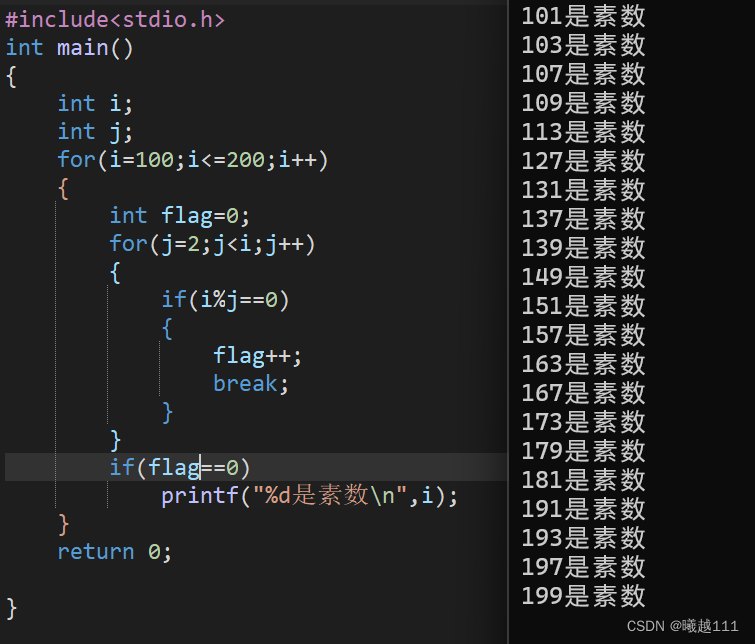Click output line '137是素数'
The width and height of the screenshot is (755, 644).
pyautogui.click(x=583, y=219)
